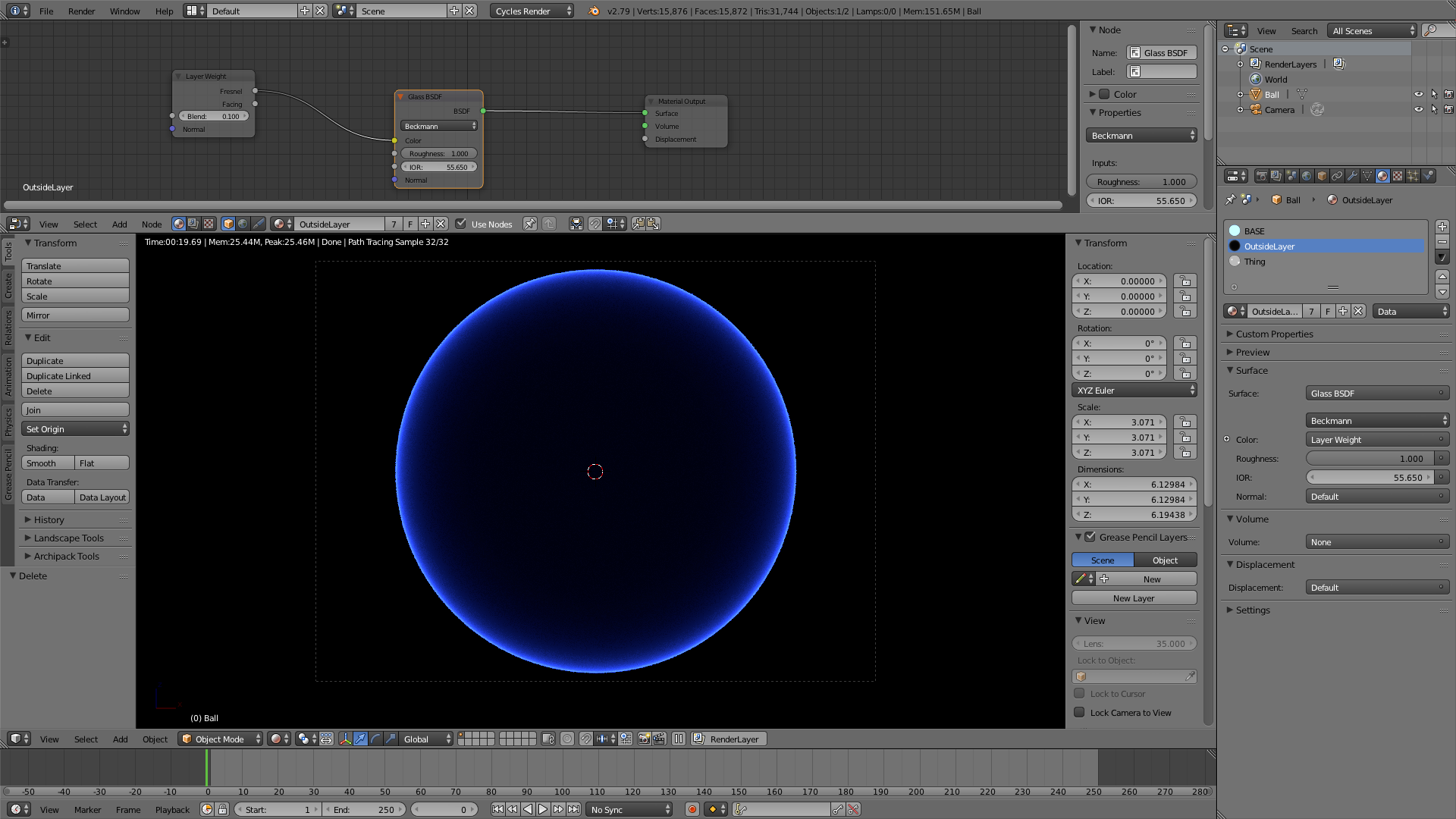Image resolution: width=1456 pixels, height=819 pixels.
Task: Select the Texture node tree type icon
Action: (208, 224)
